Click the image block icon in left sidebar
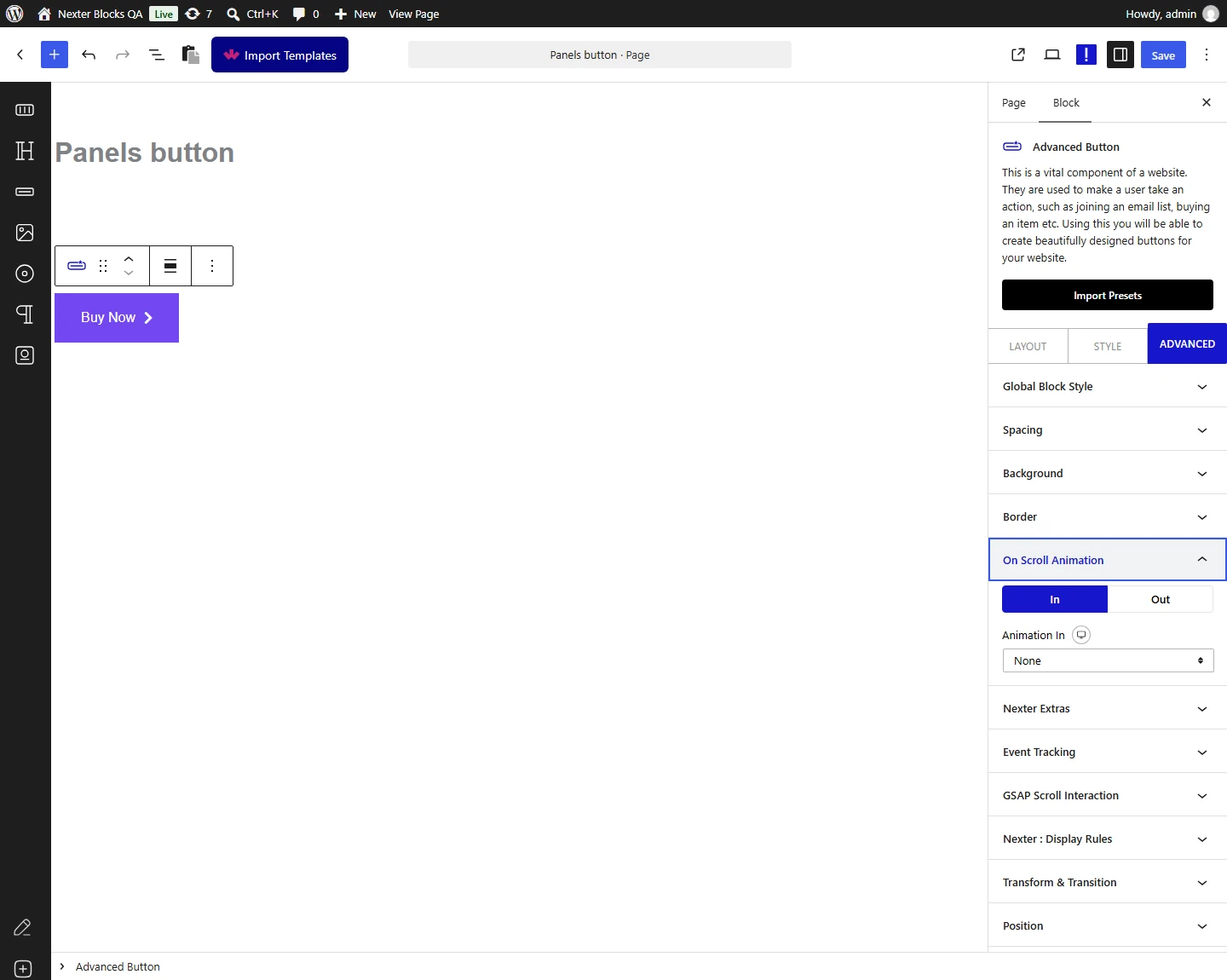The height and width of the screenshot is (980, 1227). click(x=25, y=233)
